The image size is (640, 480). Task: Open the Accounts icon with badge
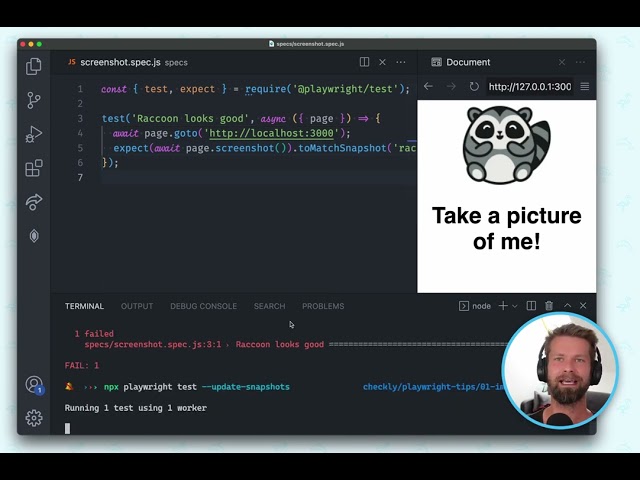(34, 385)
